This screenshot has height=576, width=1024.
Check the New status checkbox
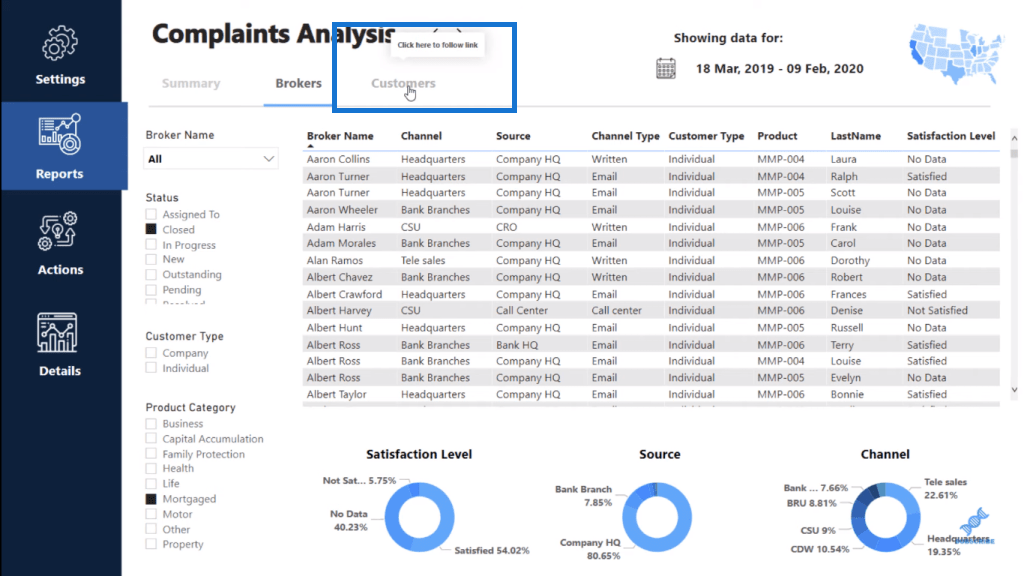pyautogui.click(x=151, y=259)
